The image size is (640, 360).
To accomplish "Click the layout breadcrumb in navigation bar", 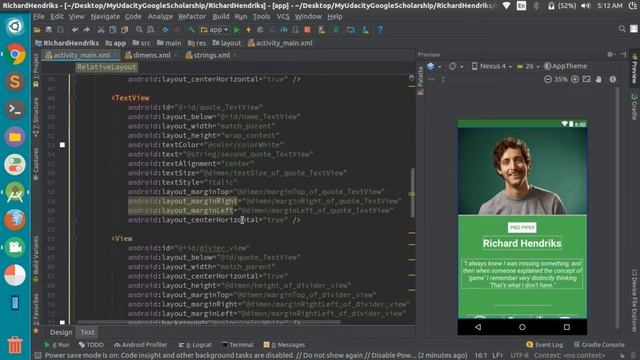I will [x=227, y=43].
